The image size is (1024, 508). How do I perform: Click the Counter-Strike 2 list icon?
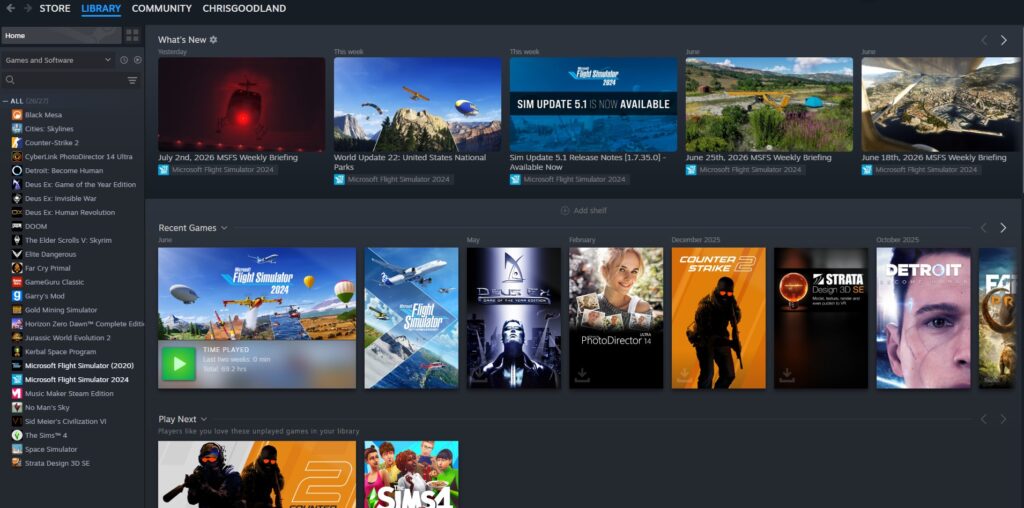(17, 142)
